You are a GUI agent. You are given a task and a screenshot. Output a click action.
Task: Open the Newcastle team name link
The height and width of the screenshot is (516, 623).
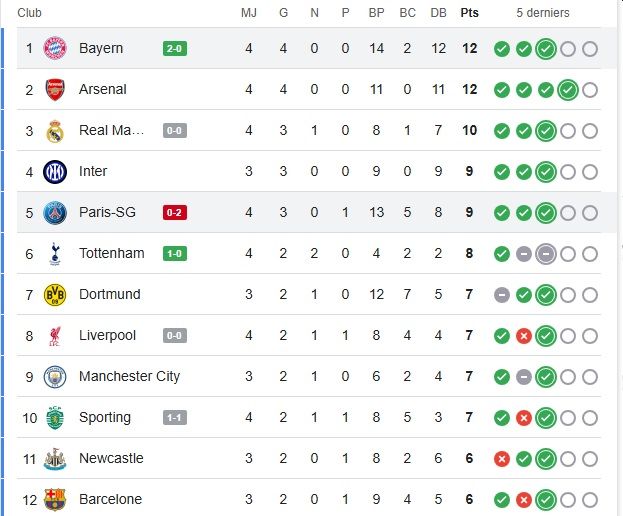(x=111, y=458)
